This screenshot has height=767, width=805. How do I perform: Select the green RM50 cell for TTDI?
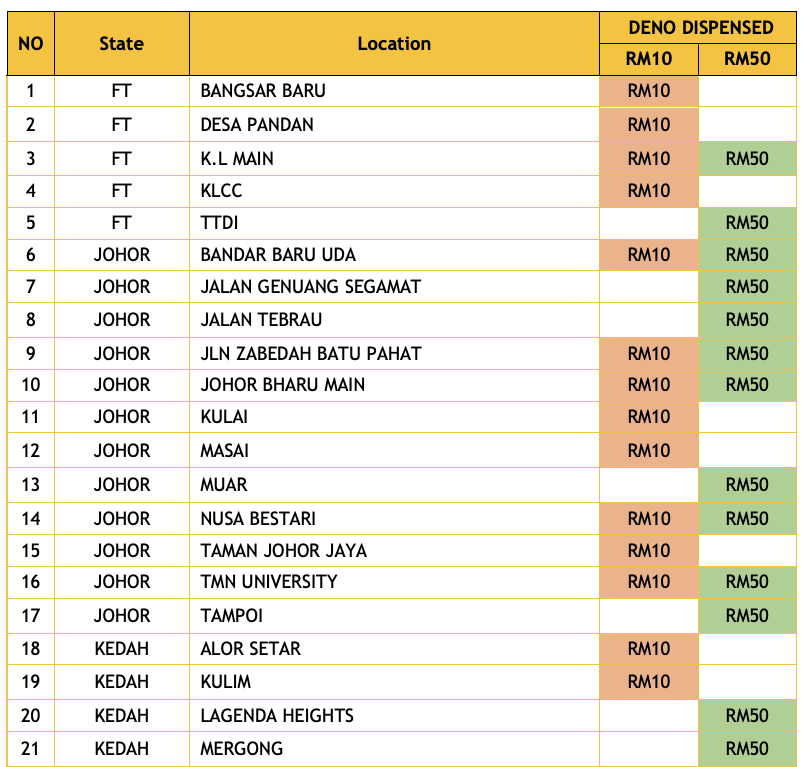(747, 224)
